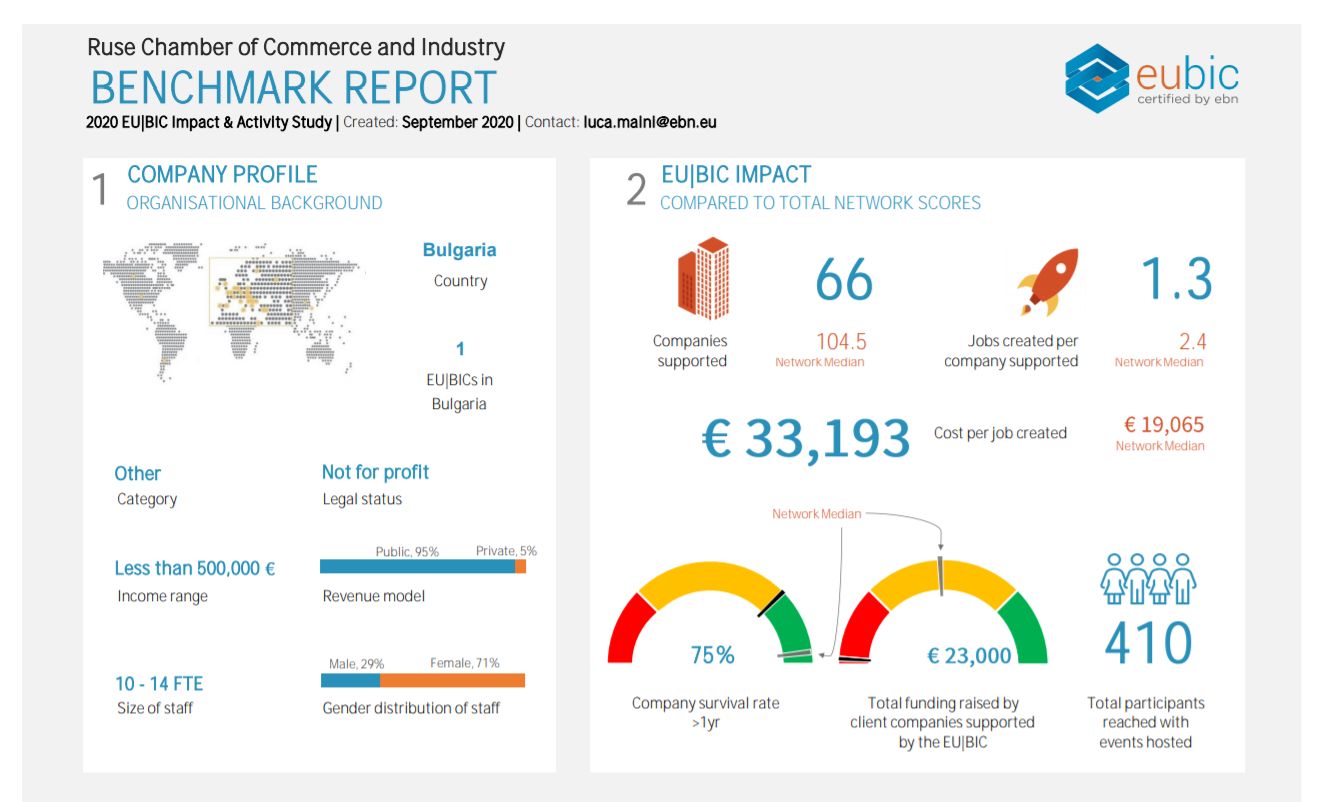Click the red segment of the survival rate gauge
Image resolution: width=1327 pixels, height=802 pixels.
(x=627, y=630)
